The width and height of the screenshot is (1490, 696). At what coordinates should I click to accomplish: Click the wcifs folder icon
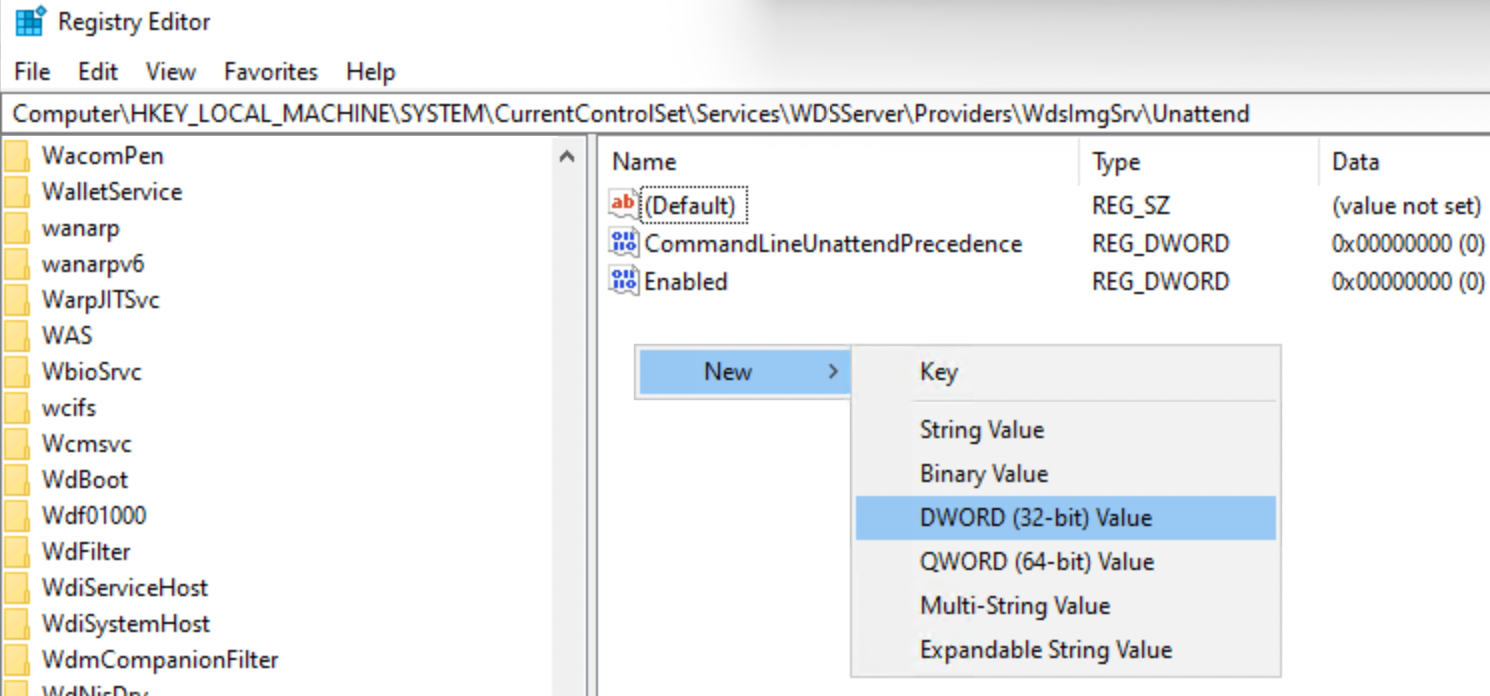coord(17,408)
